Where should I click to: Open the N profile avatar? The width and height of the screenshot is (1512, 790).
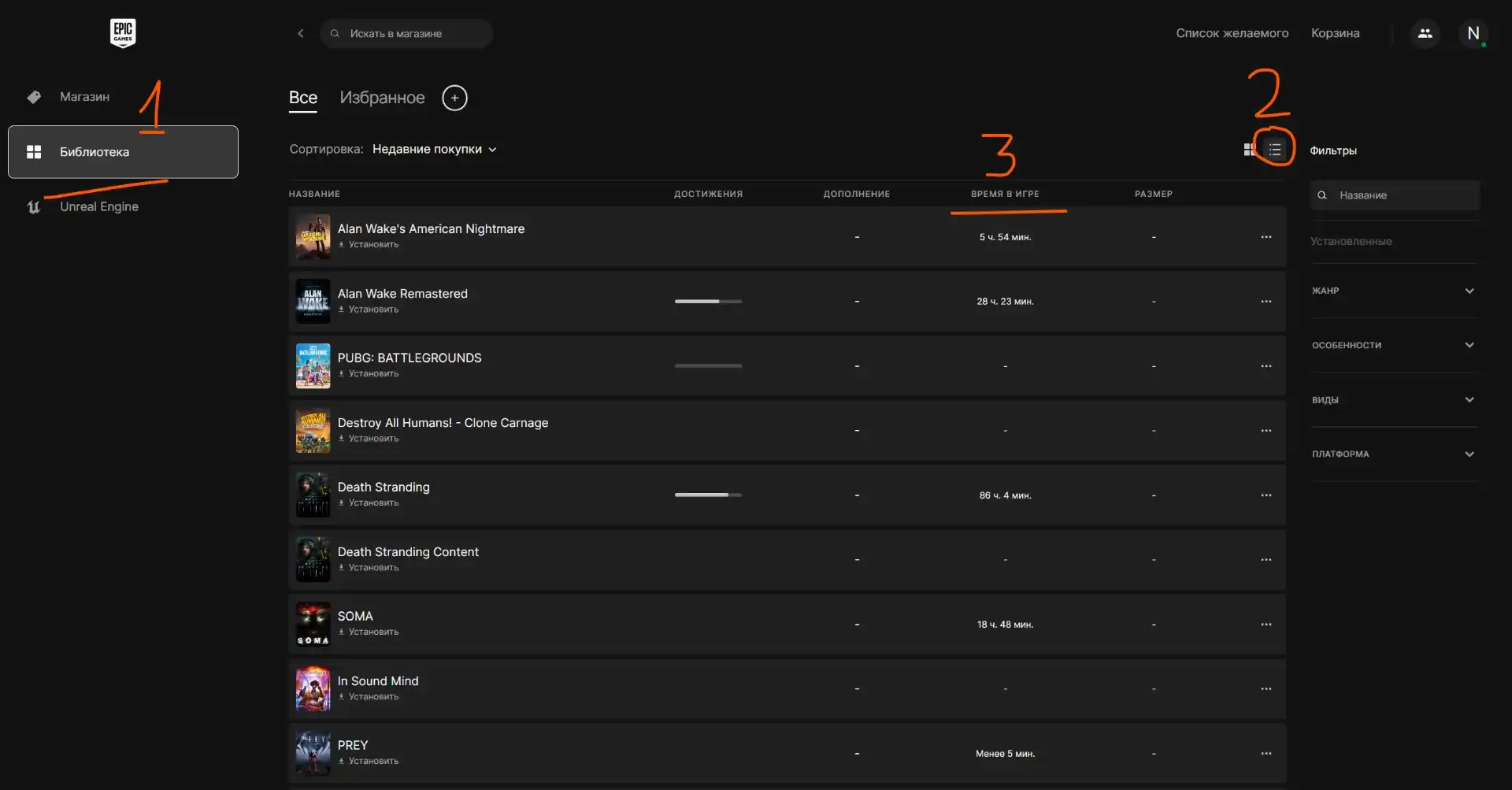(x=1473, y=33)
